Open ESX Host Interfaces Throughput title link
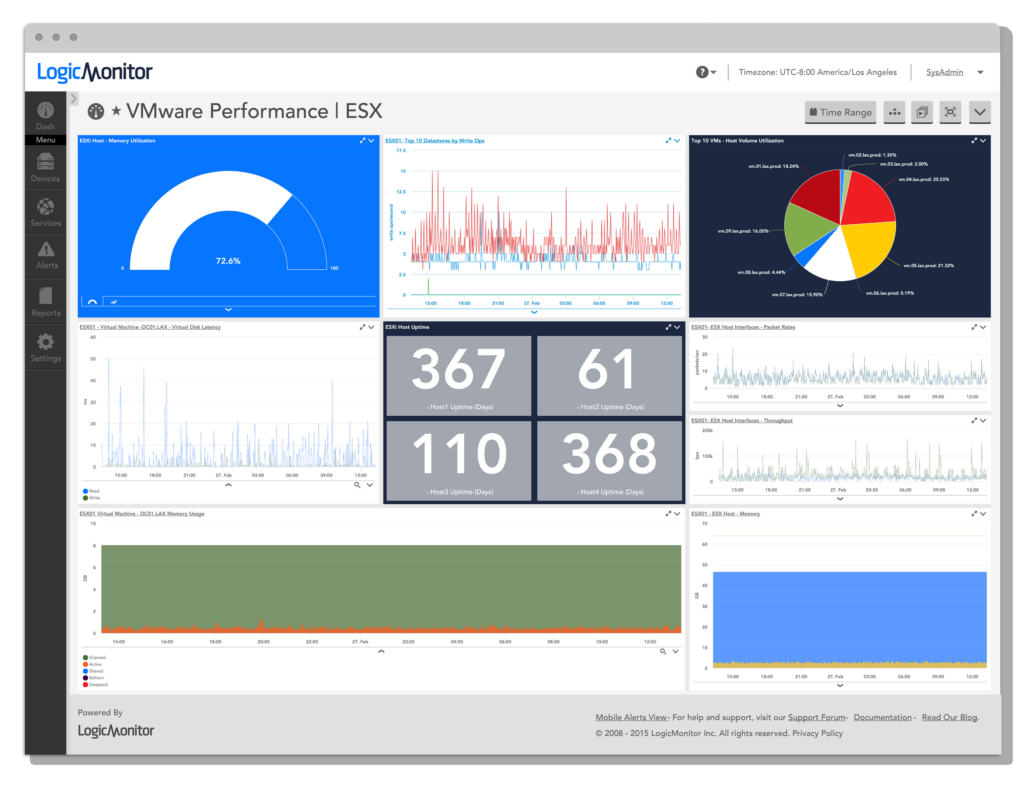The width and height of the screenshot is (1024, 790). 742,420
